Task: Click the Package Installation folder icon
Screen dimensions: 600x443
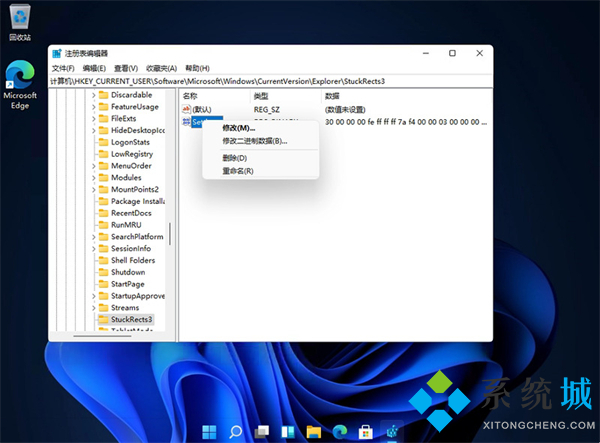Action: pyautogui.click(x=103, y=201)
